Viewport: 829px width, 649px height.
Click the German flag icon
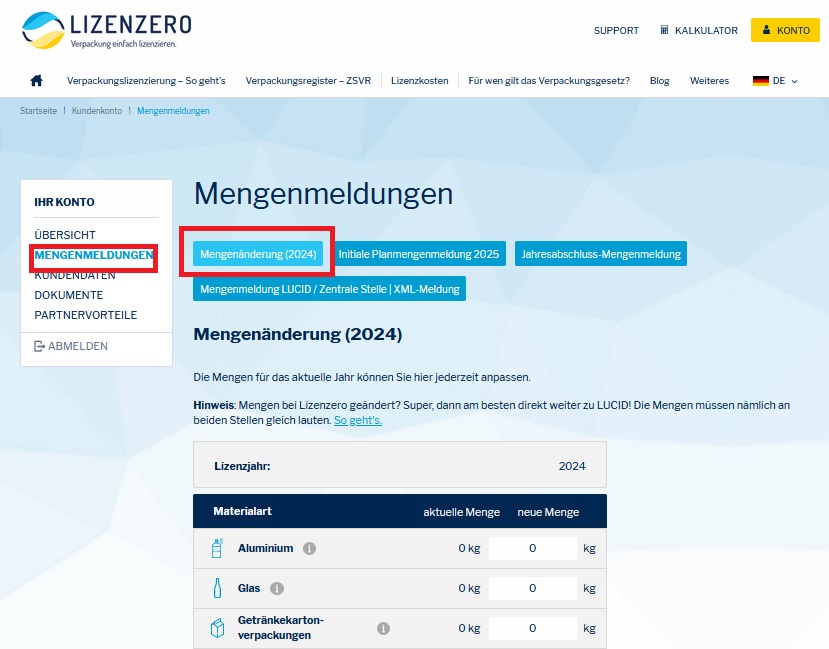click(x=760, y=81)
